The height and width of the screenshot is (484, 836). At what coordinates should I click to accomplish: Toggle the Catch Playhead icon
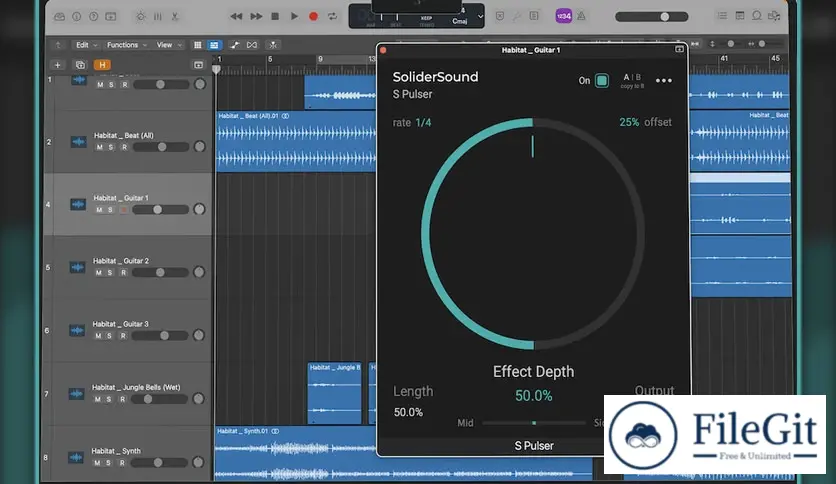273,45
